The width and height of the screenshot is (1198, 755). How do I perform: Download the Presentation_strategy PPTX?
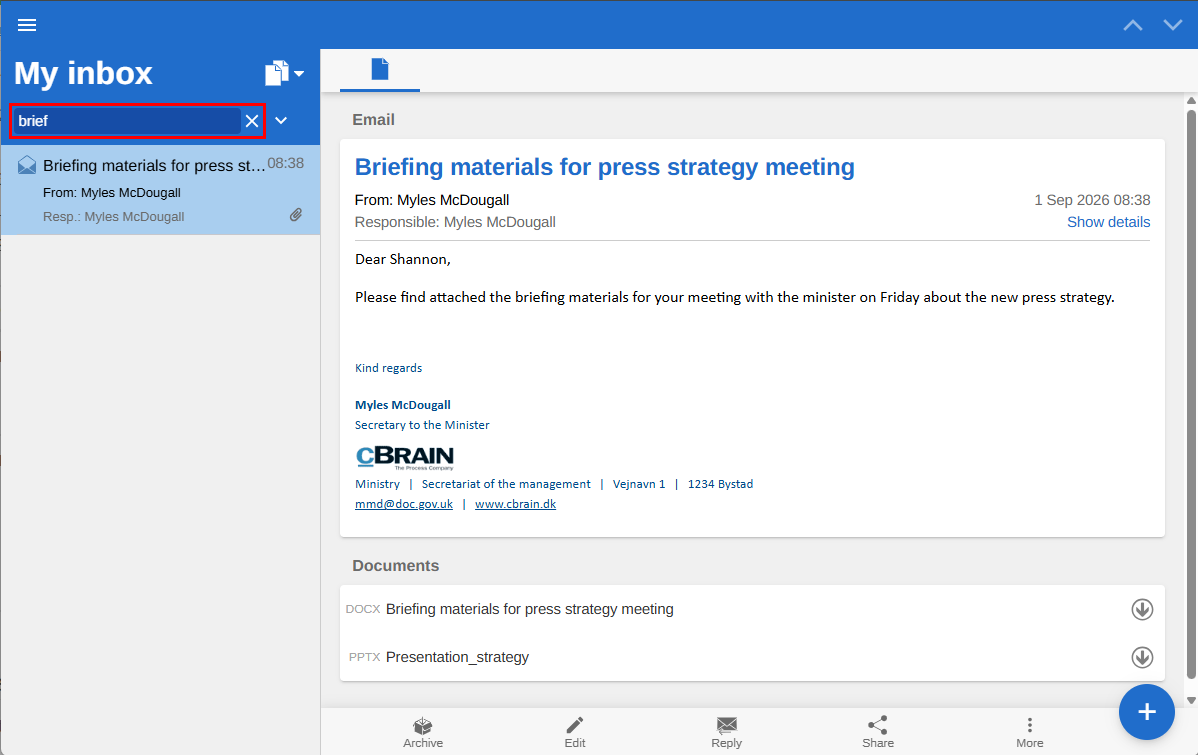click(1141, 657)
